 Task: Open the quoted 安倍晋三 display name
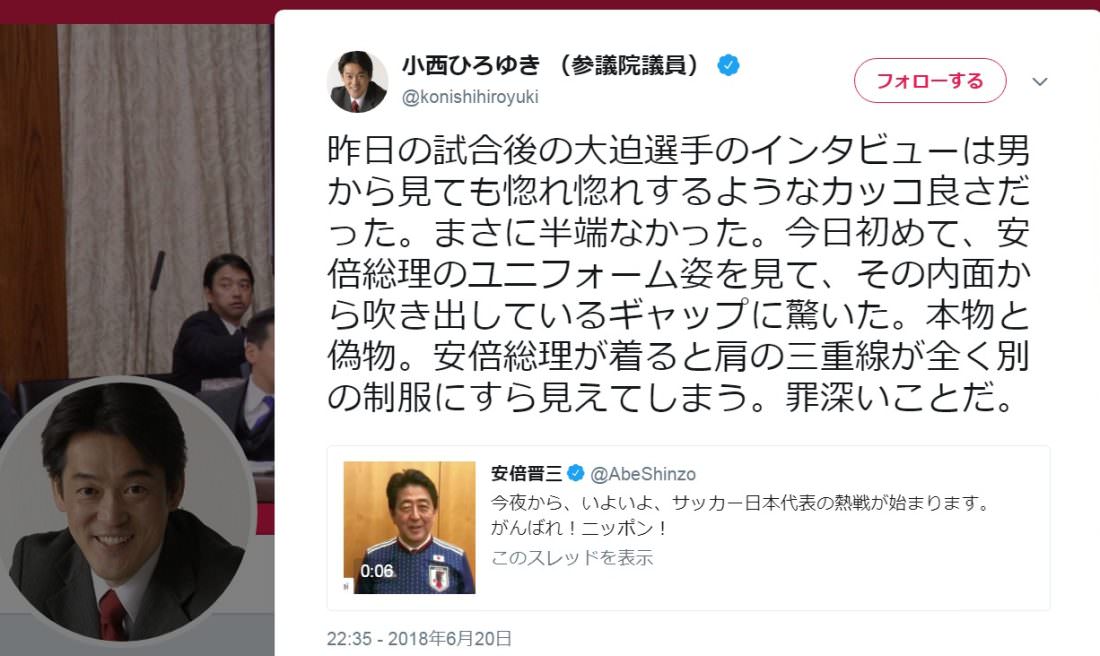pos(526,474)
